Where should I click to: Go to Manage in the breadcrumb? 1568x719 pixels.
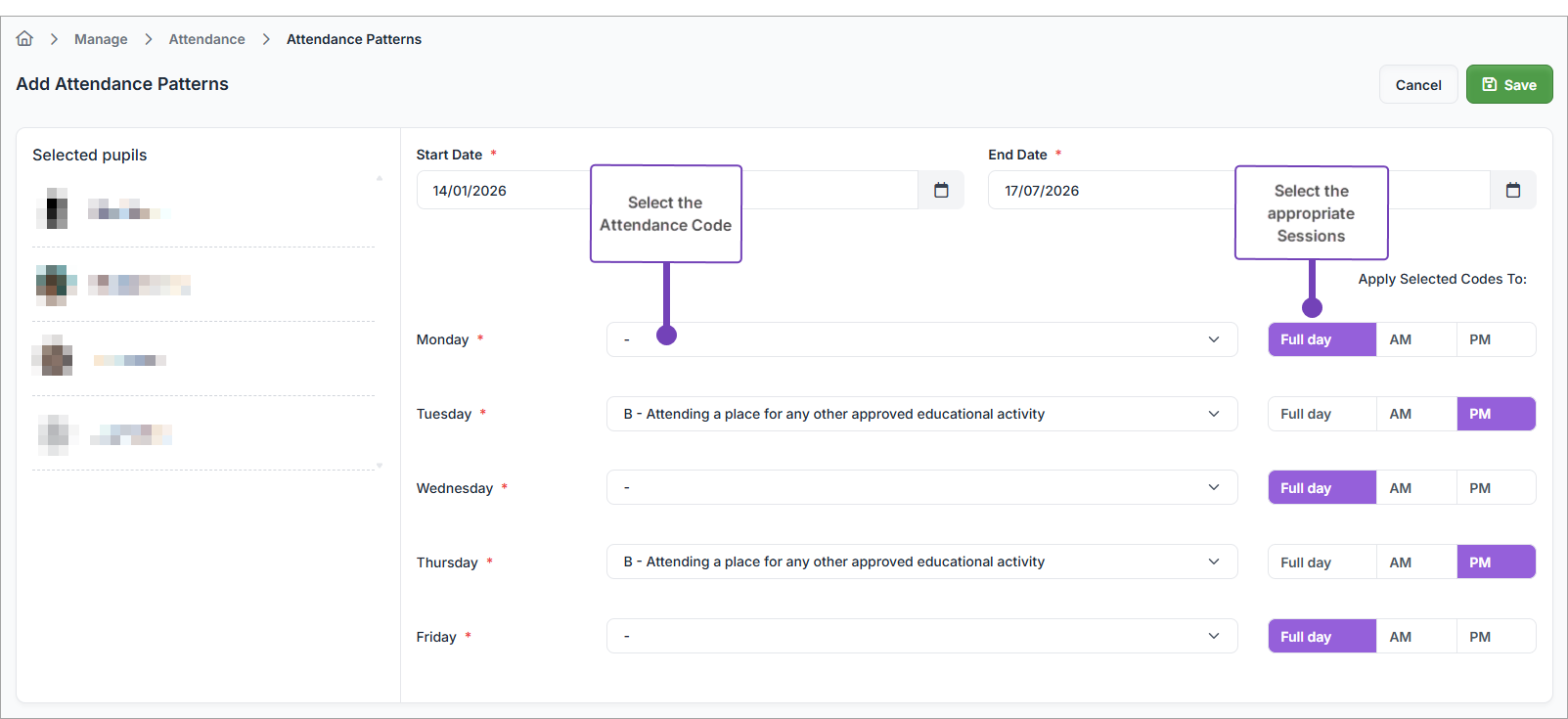pyautogui.click(x=101, y=39)
